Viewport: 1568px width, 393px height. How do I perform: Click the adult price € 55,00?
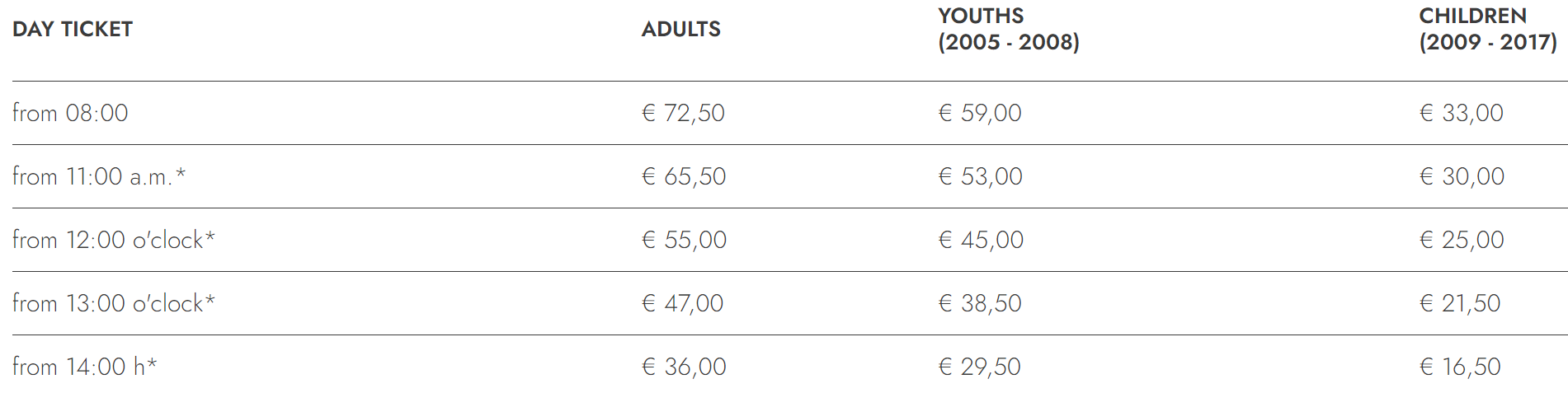pos(684,240)
